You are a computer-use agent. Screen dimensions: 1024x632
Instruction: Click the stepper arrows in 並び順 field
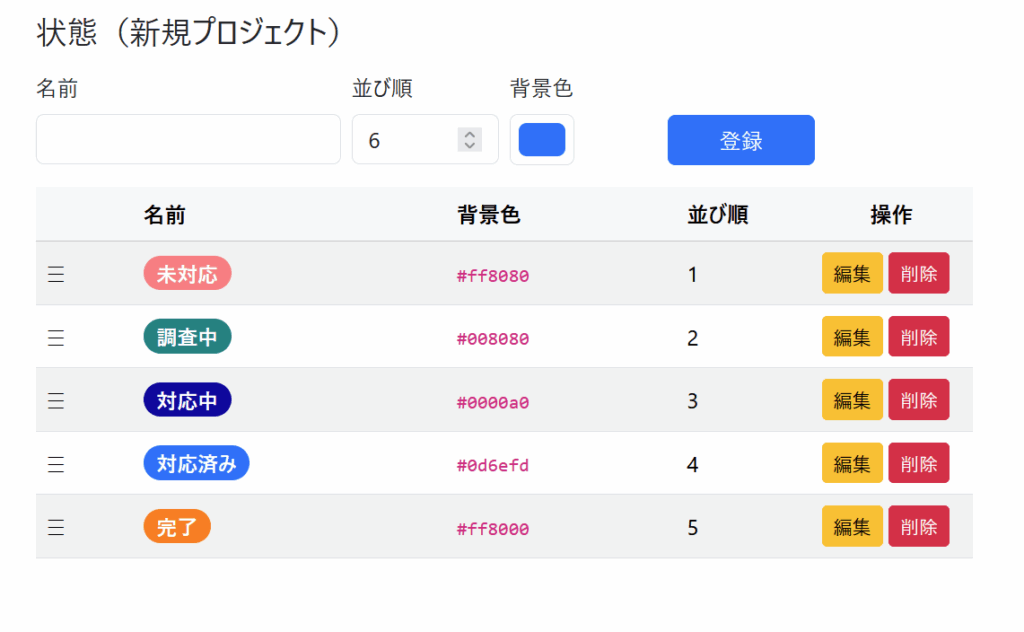469,140
